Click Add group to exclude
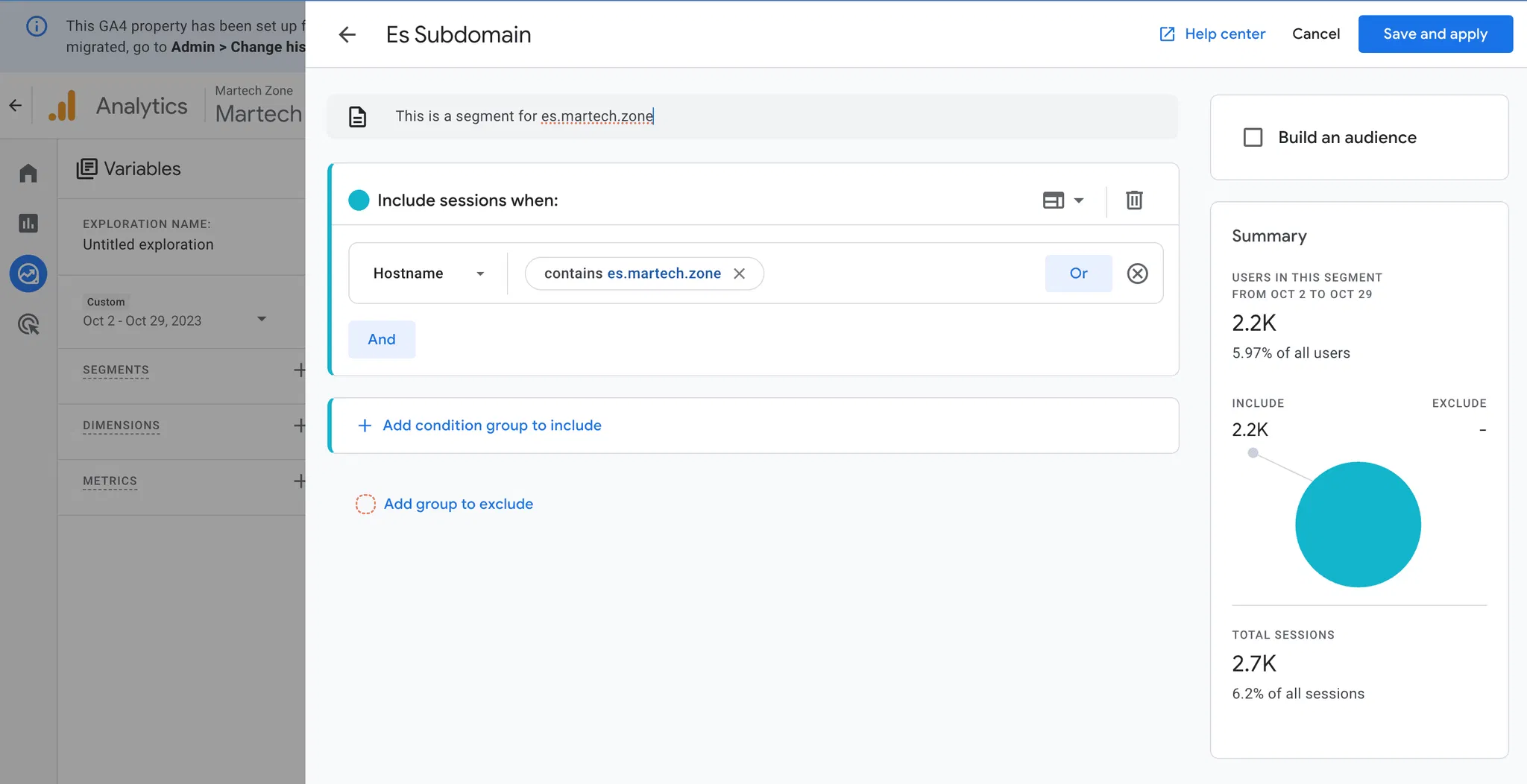The width and height of the screenshot is (1527, 784). click(x=458, y=504)
